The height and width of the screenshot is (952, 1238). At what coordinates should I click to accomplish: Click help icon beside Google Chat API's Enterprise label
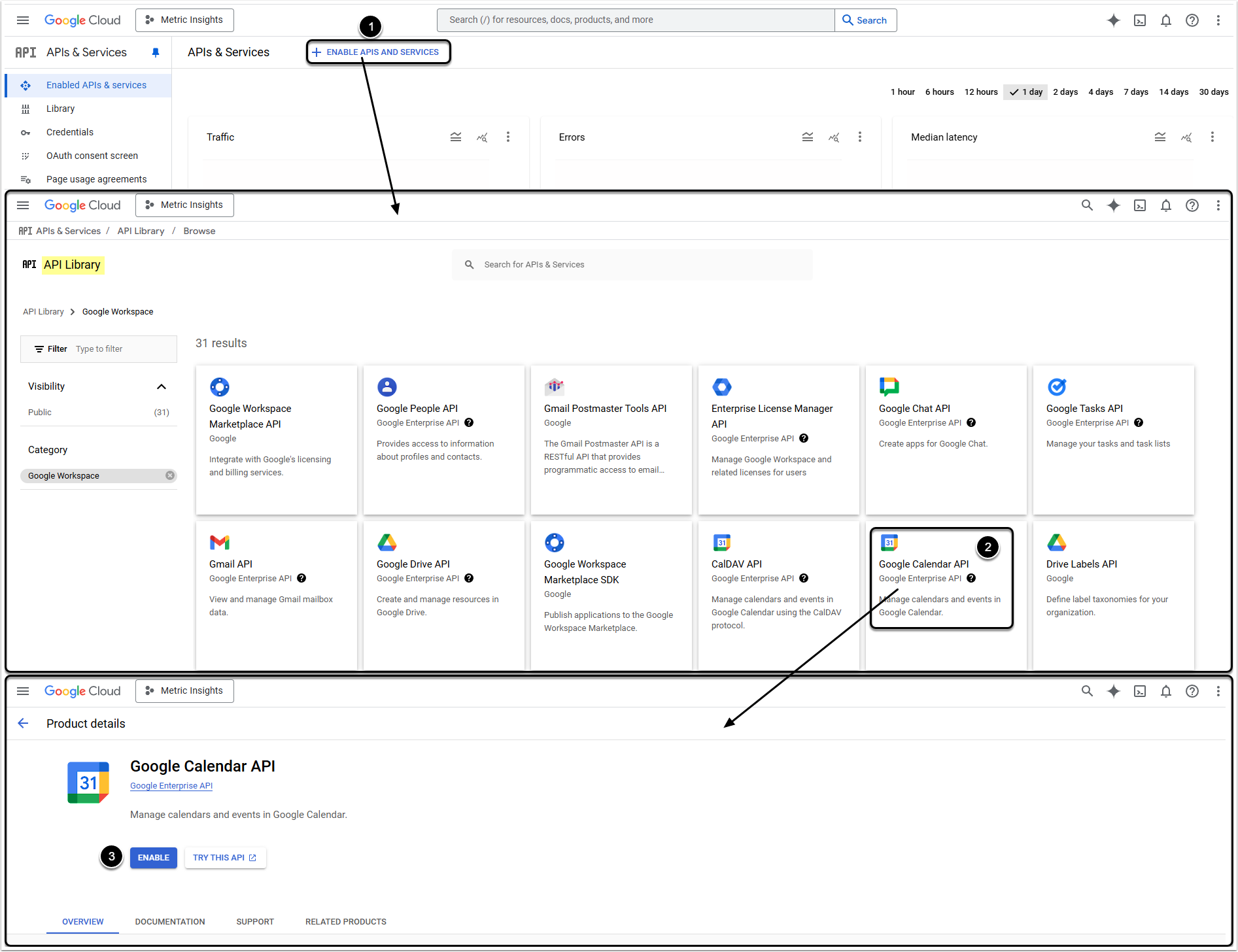971,423
